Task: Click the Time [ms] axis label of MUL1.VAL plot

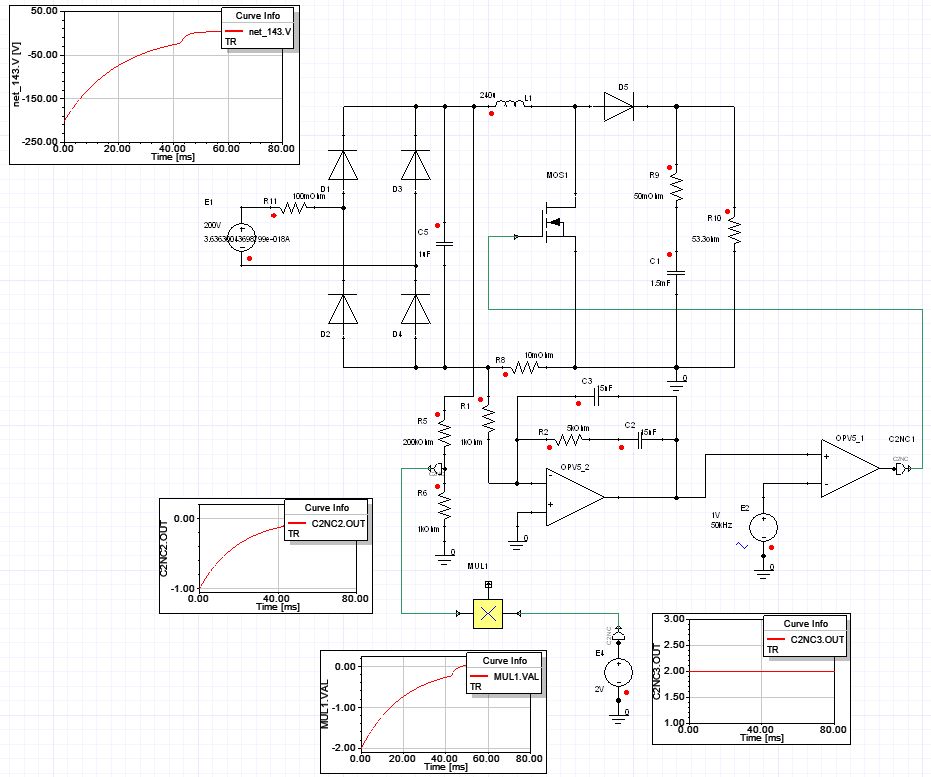Action: 446,767
